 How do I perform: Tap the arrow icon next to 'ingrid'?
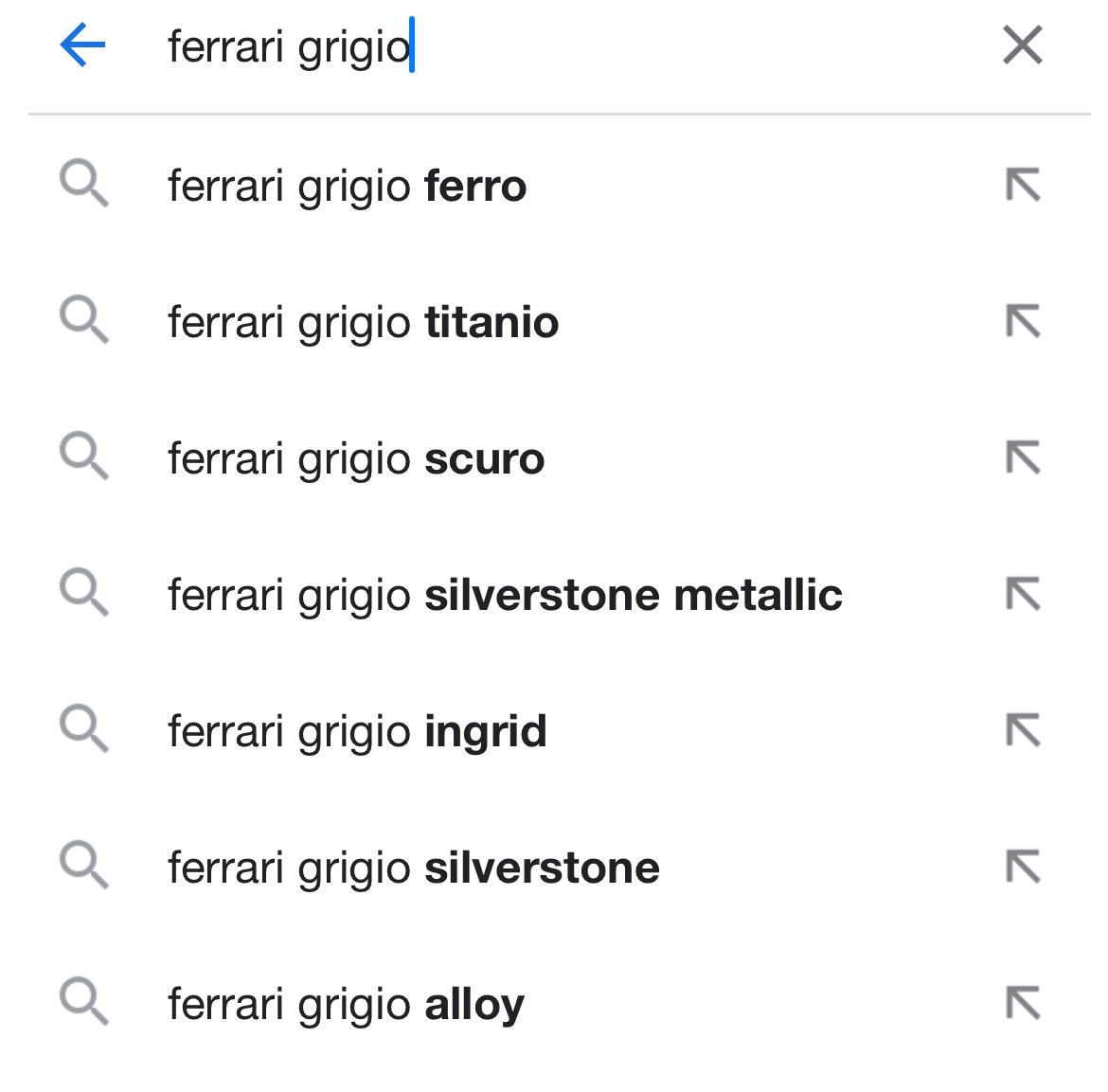point(1023,731)
